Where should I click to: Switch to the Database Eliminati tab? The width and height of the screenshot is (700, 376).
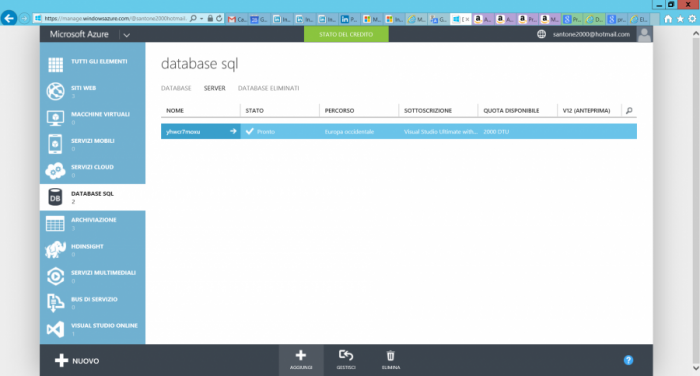tap(269, 88)
